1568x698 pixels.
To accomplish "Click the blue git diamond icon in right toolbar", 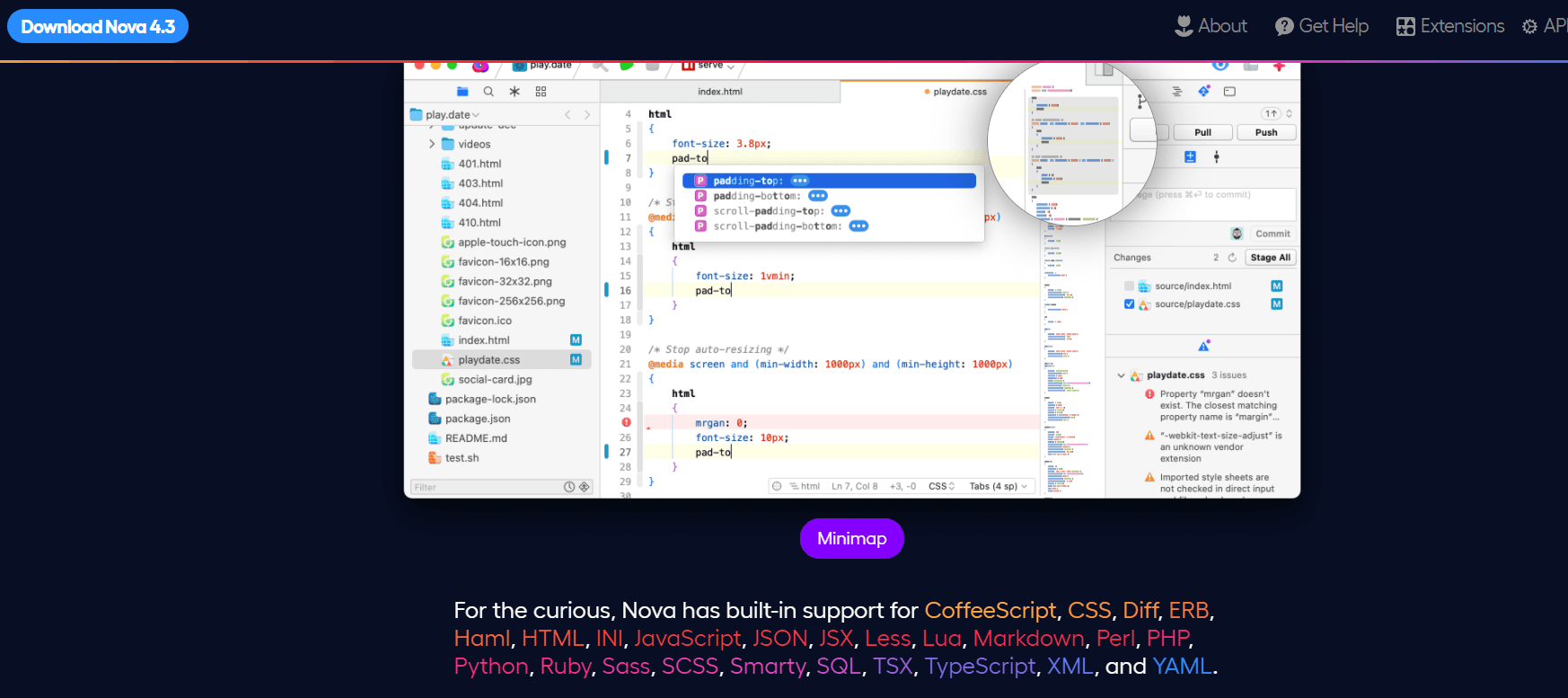I will [x=1204, y=92].
